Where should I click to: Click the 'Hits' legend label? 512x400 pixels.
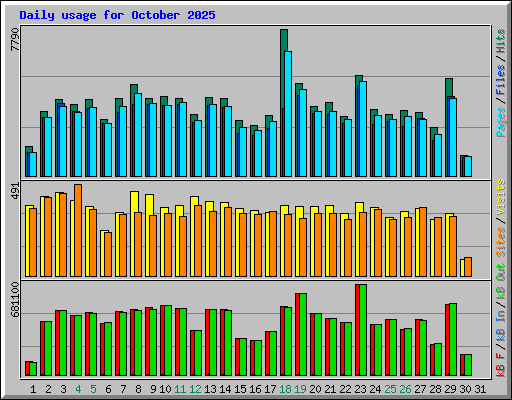point(501,41)
